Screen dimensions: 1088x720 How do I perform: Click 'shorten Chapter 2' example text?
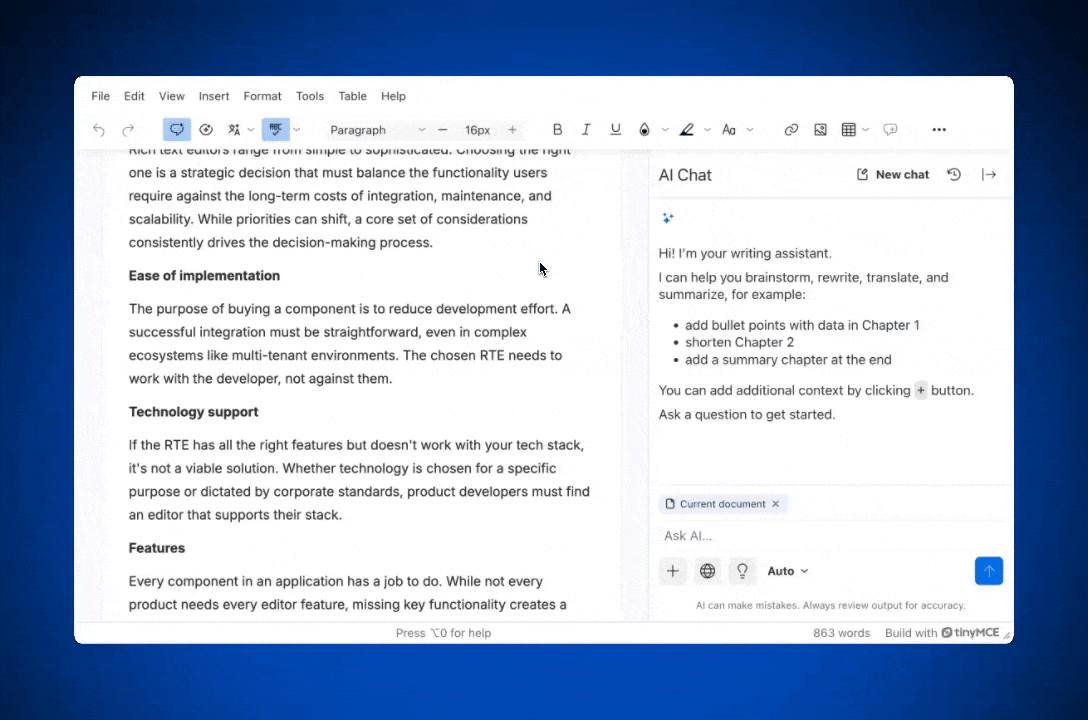(x=739, y=343)
